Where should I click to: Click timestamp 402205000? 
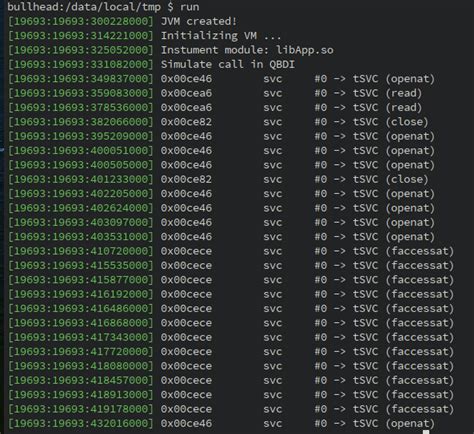(119, 193)
